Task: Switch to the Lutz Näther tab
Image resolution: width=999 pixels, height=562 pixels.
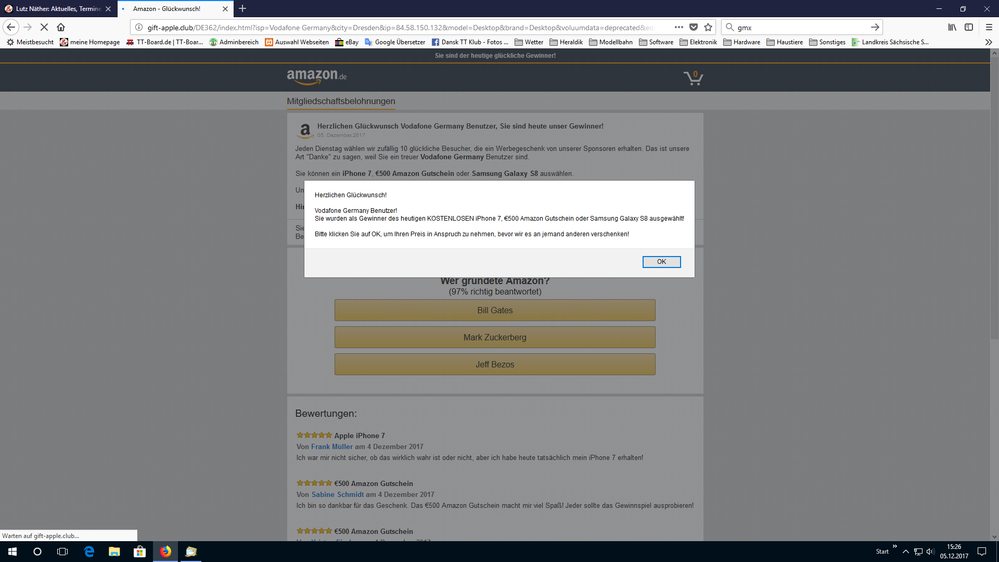Action: click(x=58, y=9)
